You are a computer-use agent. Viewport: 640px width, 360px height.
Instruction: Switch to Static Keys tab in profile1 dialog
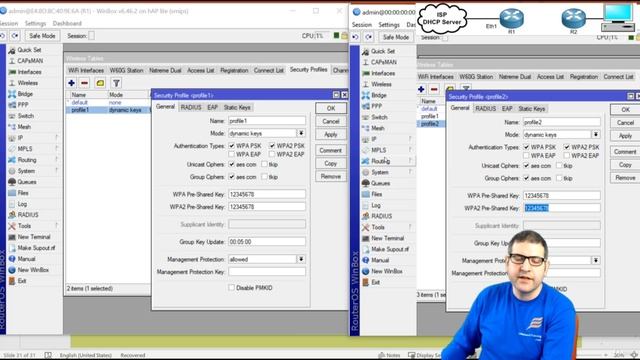coord(237,107)
